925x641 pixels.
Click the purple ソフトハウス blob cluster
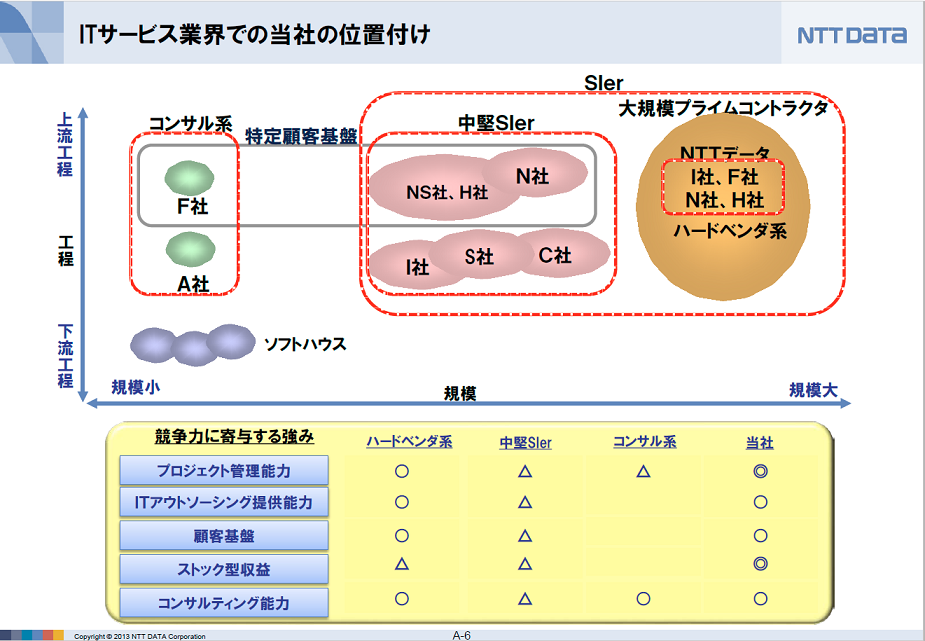click(x=193, y=345)
